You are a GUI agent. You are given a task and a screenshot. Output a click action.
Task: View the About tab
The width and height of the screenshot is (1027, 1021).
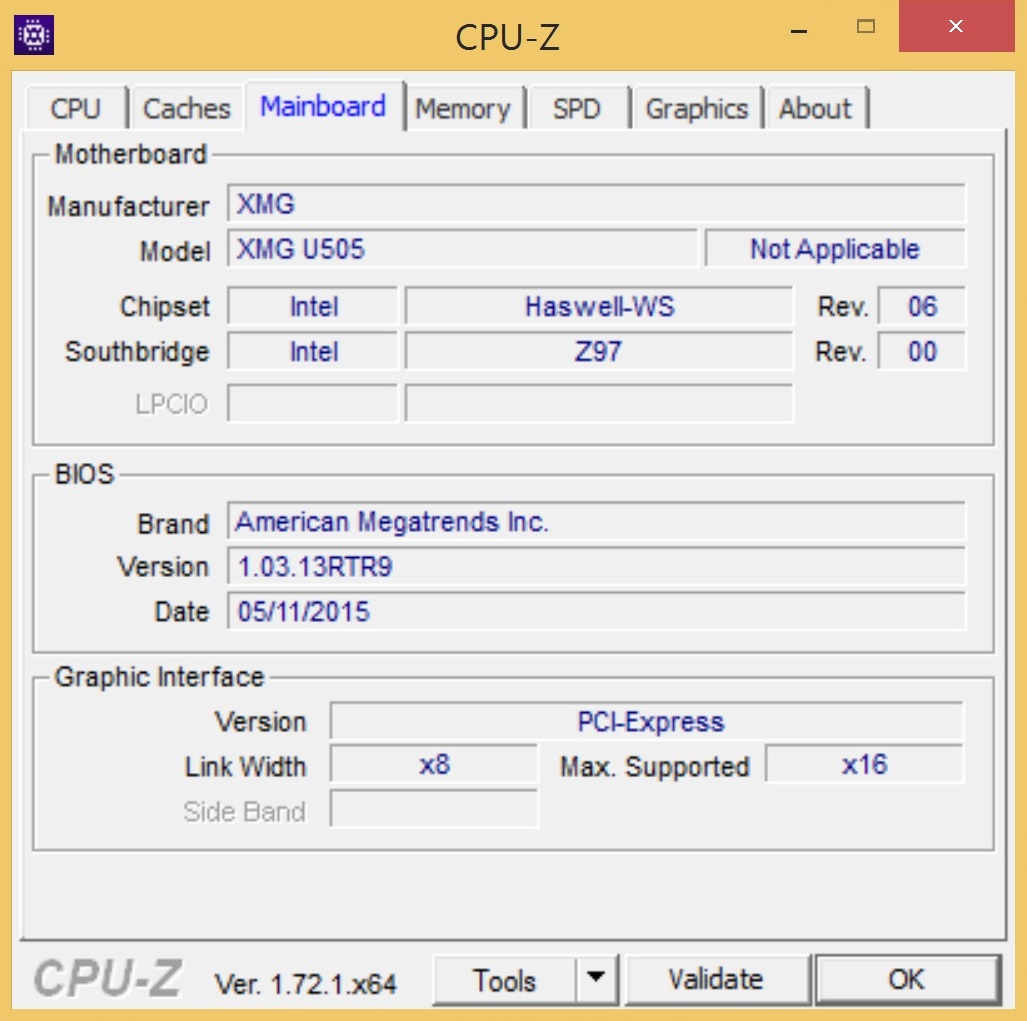click(815, 108)
